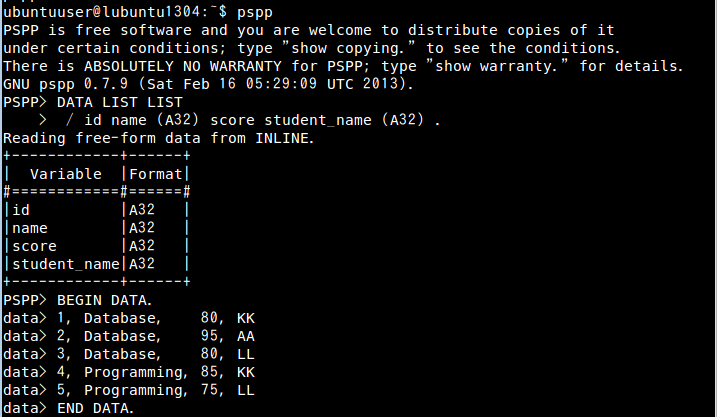Click 'student_name (A32)' in the variable definition line
Viewport: 717px width, 417px height.
click(x=344, y=120)
